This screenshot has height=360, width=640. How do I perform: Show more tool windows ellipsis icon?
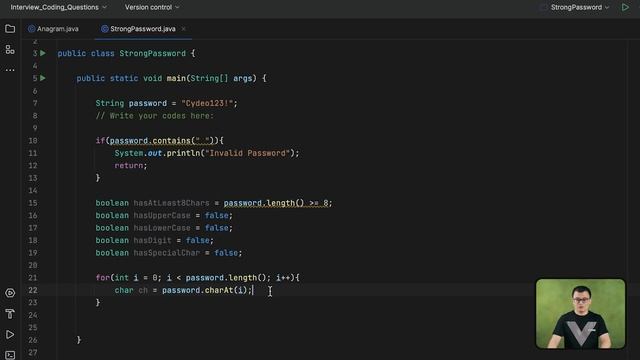10,70
